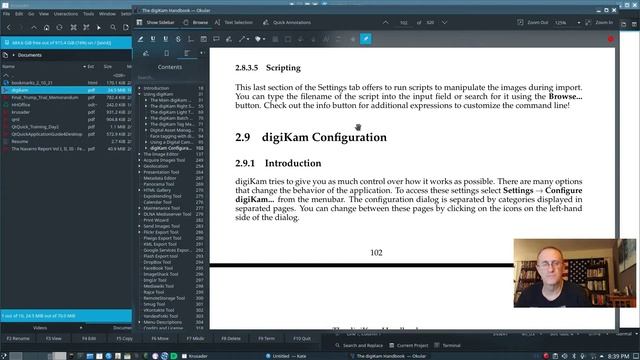Click Zoom In in Okular
The width and height of the screenshot is (640, 360).
click(x=599, y=22)
